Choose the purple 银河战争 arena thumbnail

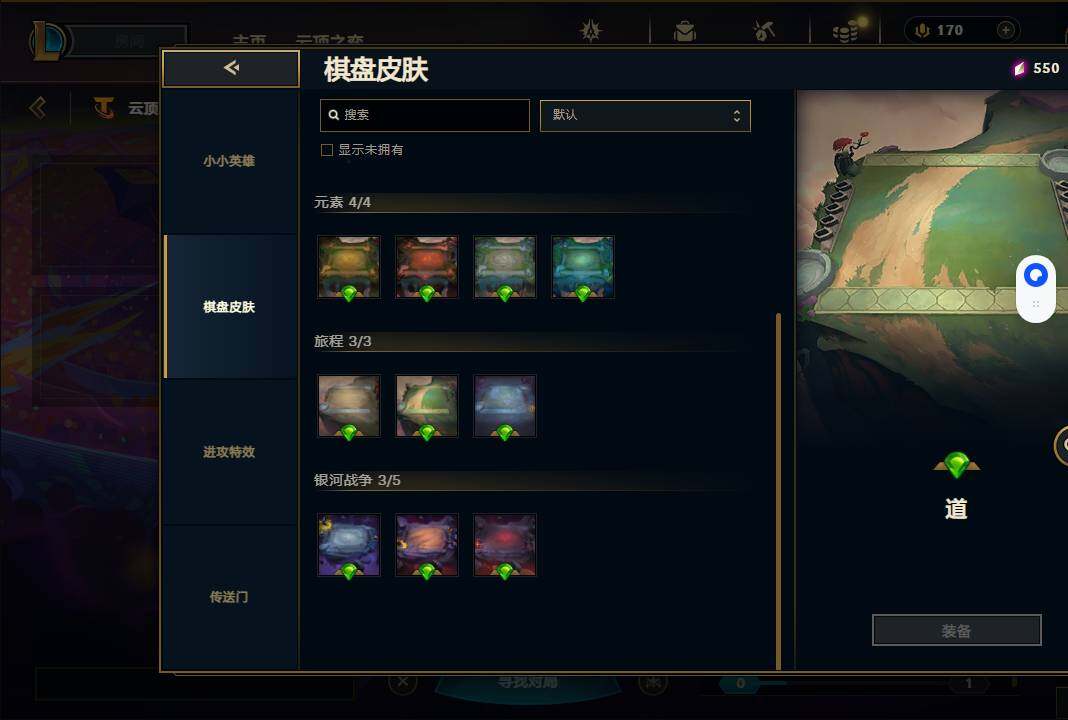pyautogui.click(x=349, y=545)
